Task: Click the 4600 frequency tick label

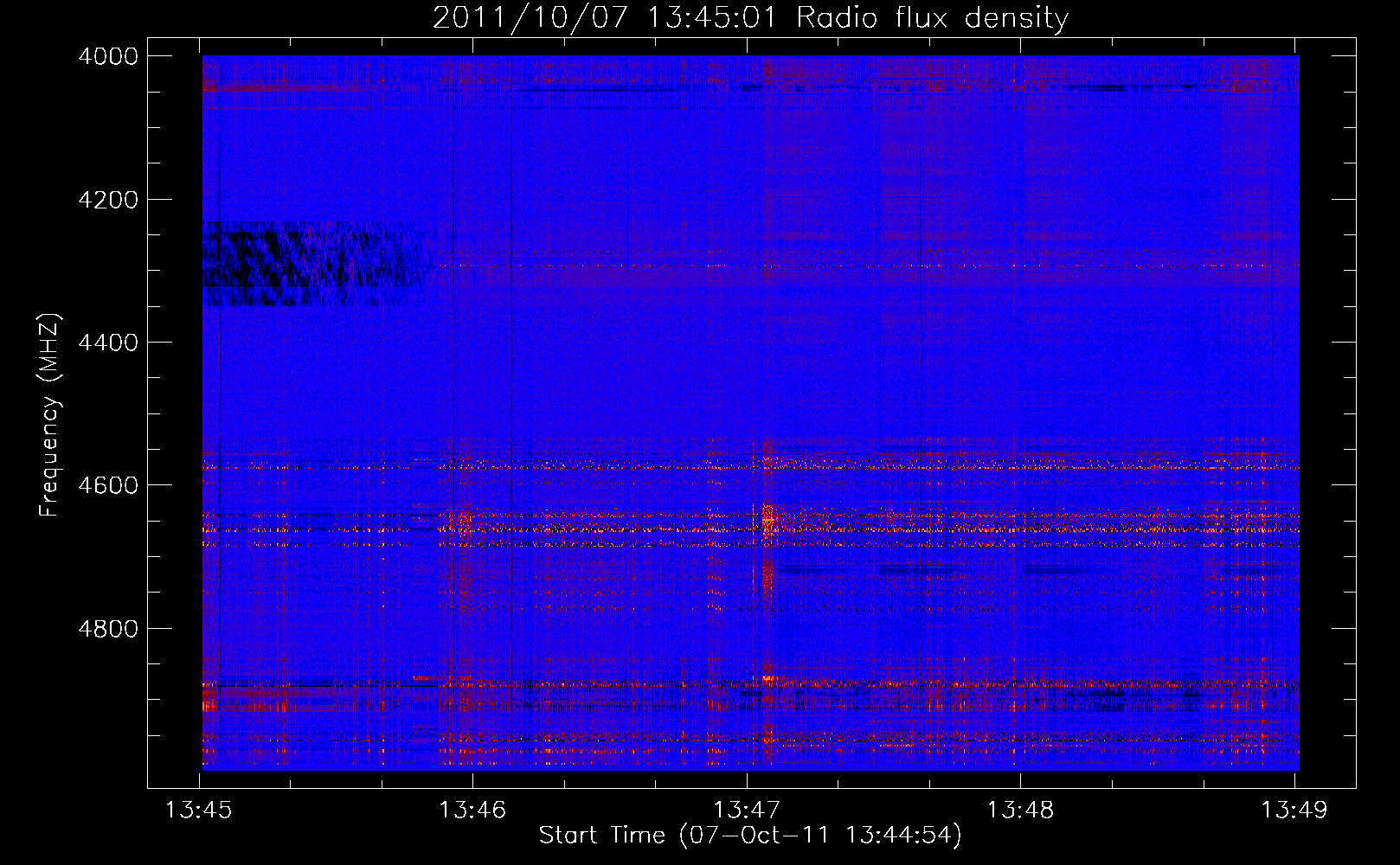Action: pyautogui.click(x=108, y=485)
